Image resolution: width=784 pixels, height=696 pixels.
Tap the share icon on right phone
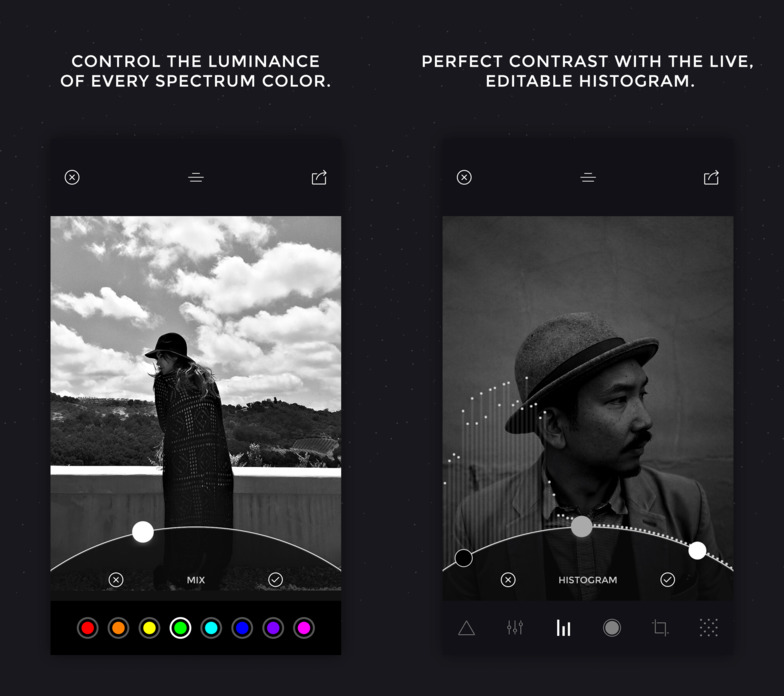coord(711,177)
